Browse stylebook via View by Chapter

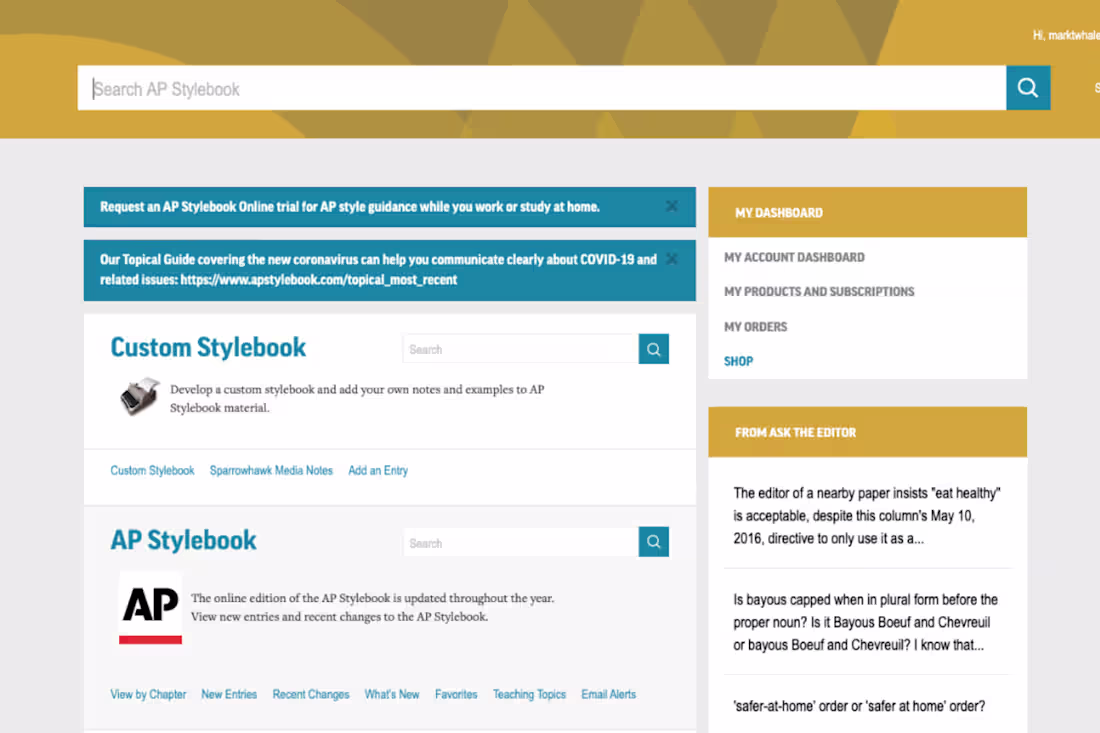tap(148, 693)
